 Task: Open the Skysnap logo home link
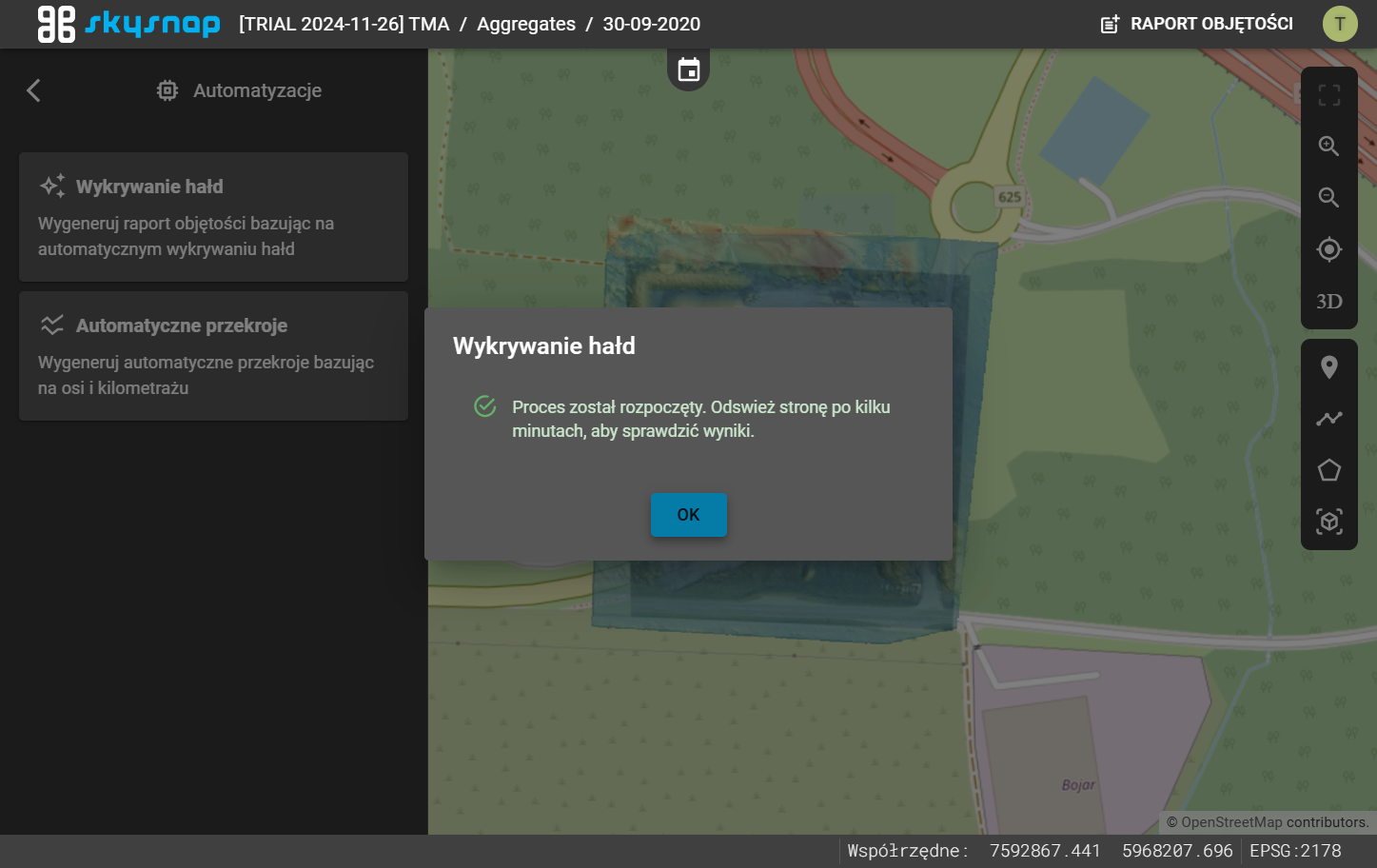pos(128,24)
